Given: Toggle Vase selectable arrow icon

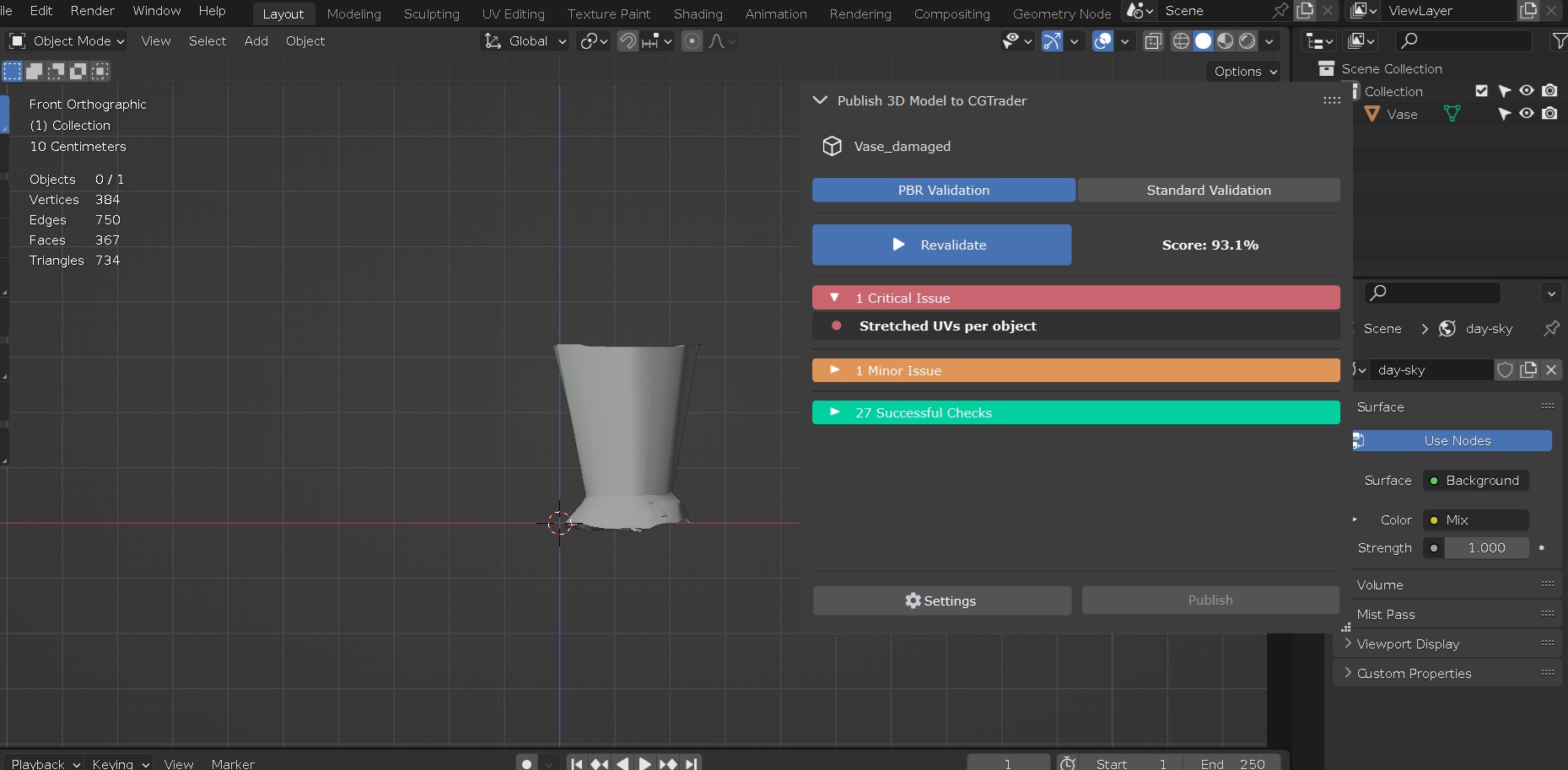Looking at the screenshot, I should point(1505,113).
